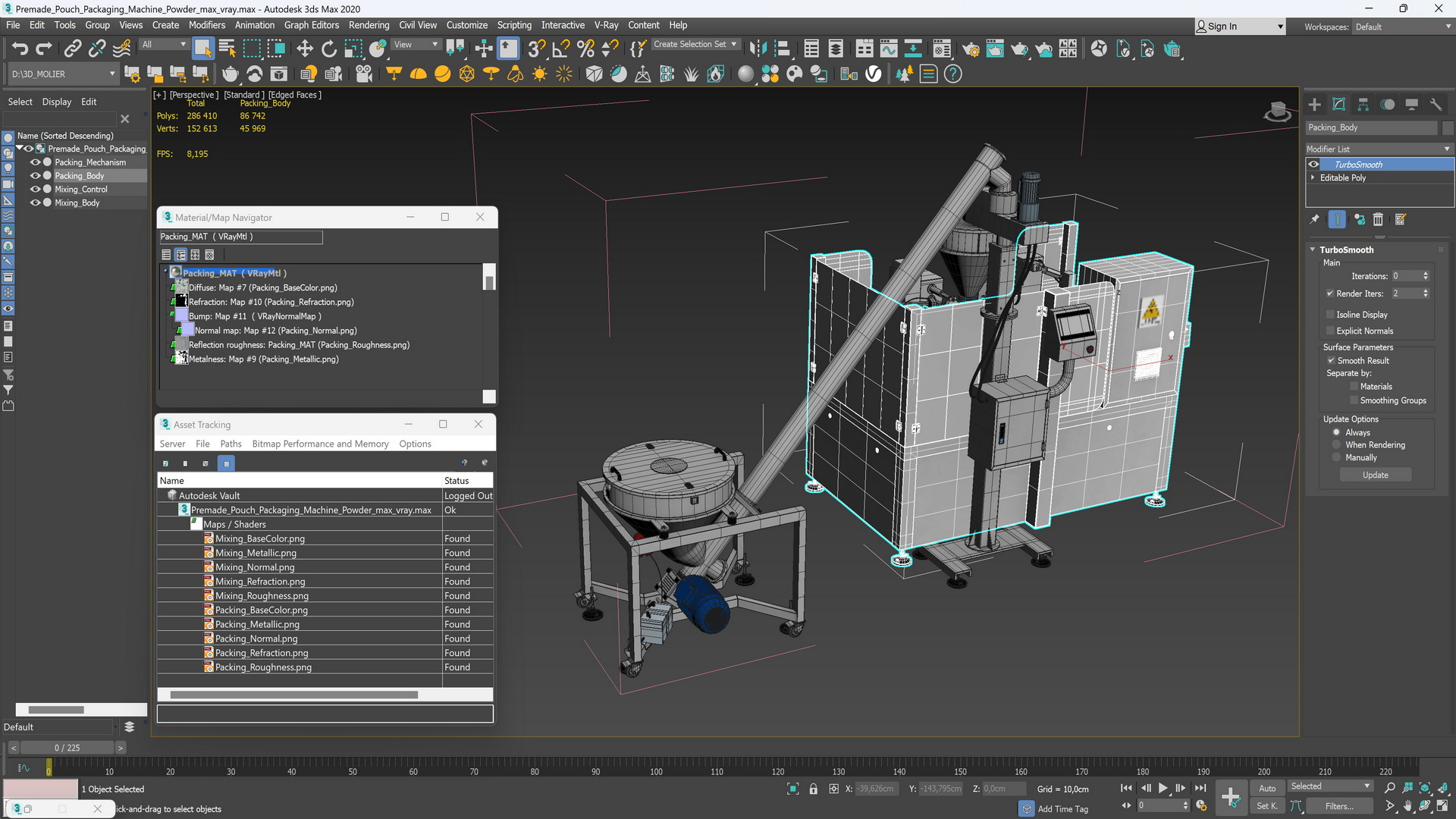The width and height of the screenshot is (1456, 819).
Task: Click Zoom Extents in viewport controls
Action: click(x=1424, y=789)
